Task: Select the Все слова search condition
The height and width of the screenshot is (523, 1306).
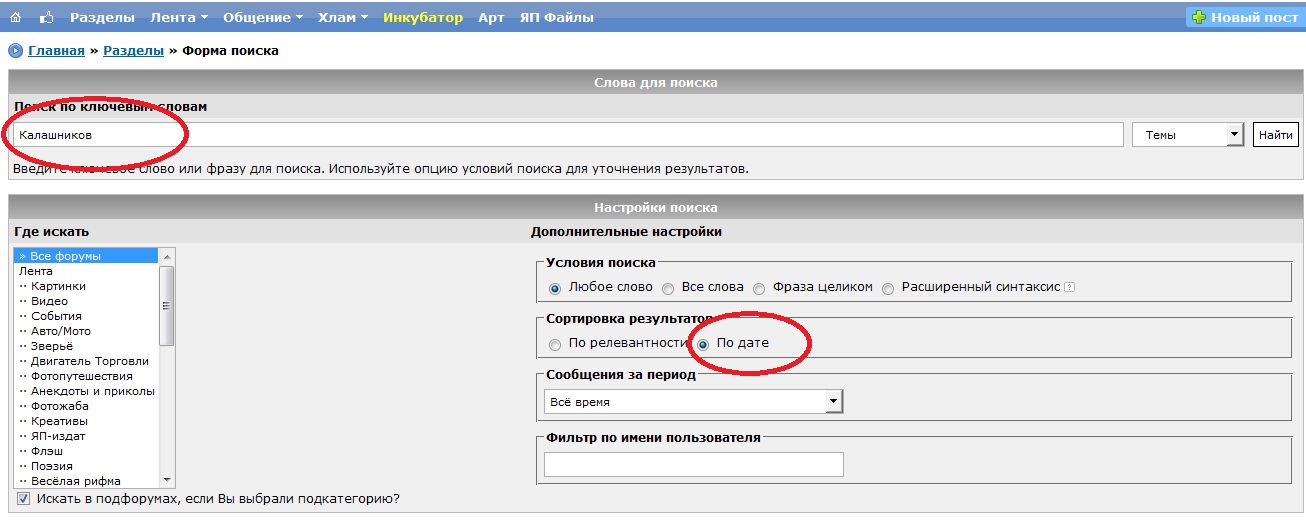Action: [668, 288]
